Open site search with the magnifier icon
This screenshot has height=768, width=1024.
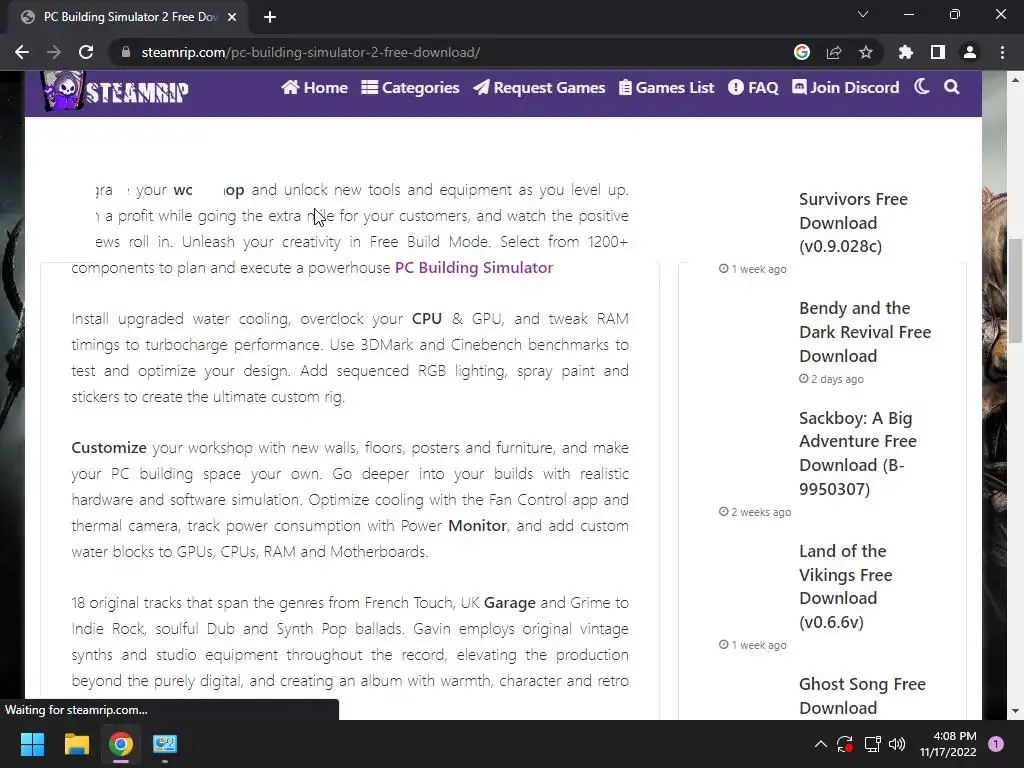coord(952,87)
